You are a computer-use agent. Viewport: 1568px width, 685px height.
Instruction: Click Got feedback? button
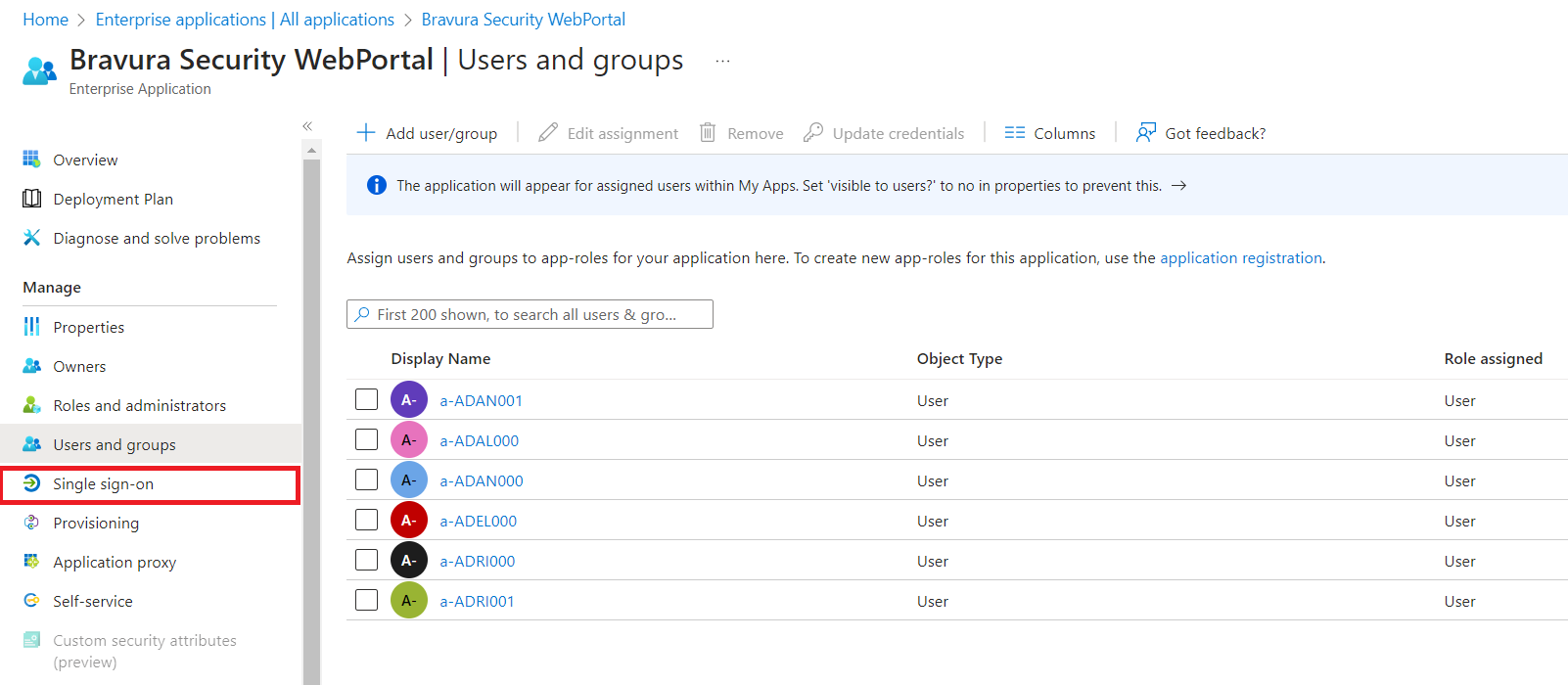[1200, 133]
